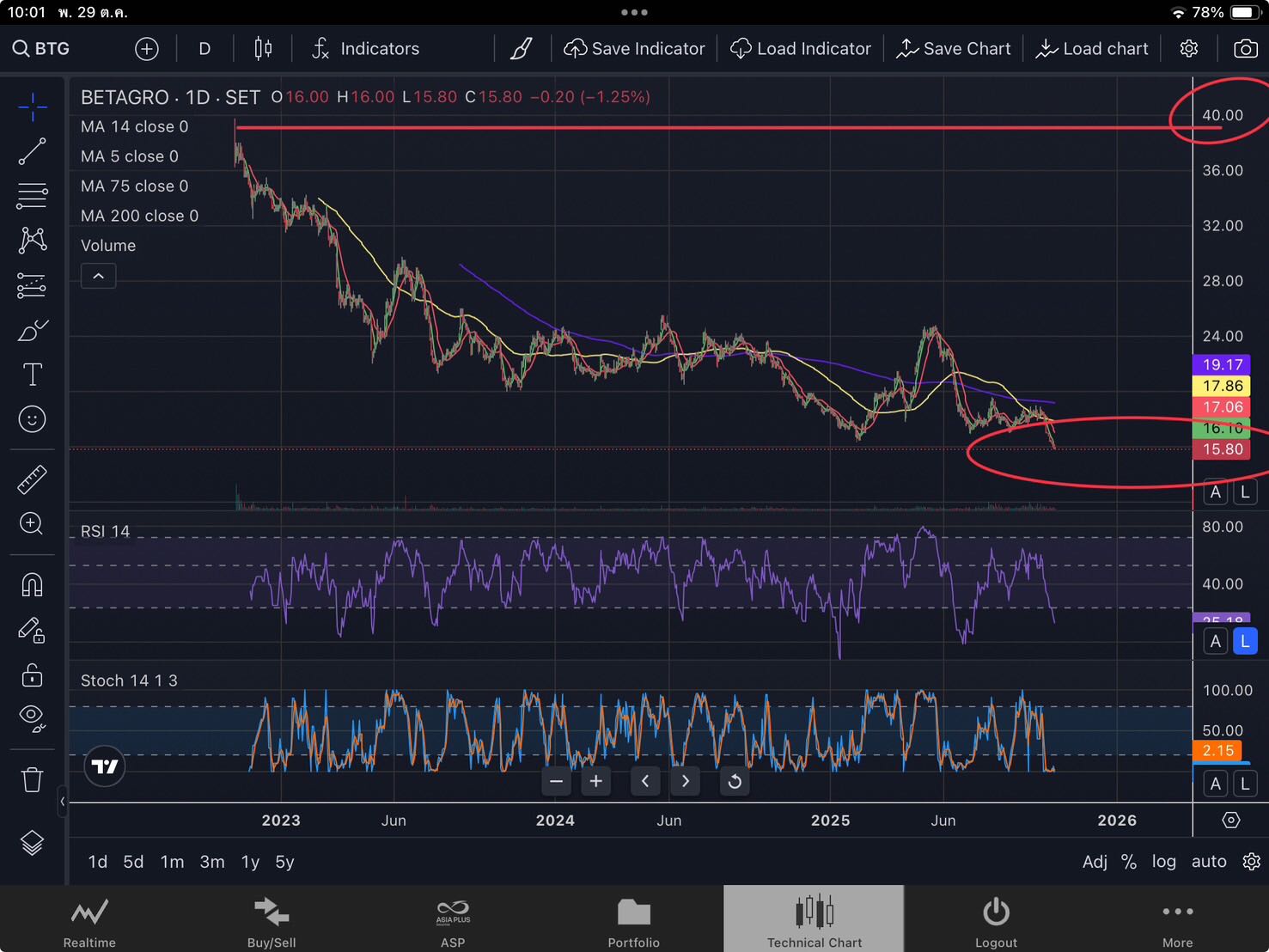Image resolution: width=1269 pixels, height=952 pixels.
Task: Select the trend line drawing tool
Action: tap(32, 151)
